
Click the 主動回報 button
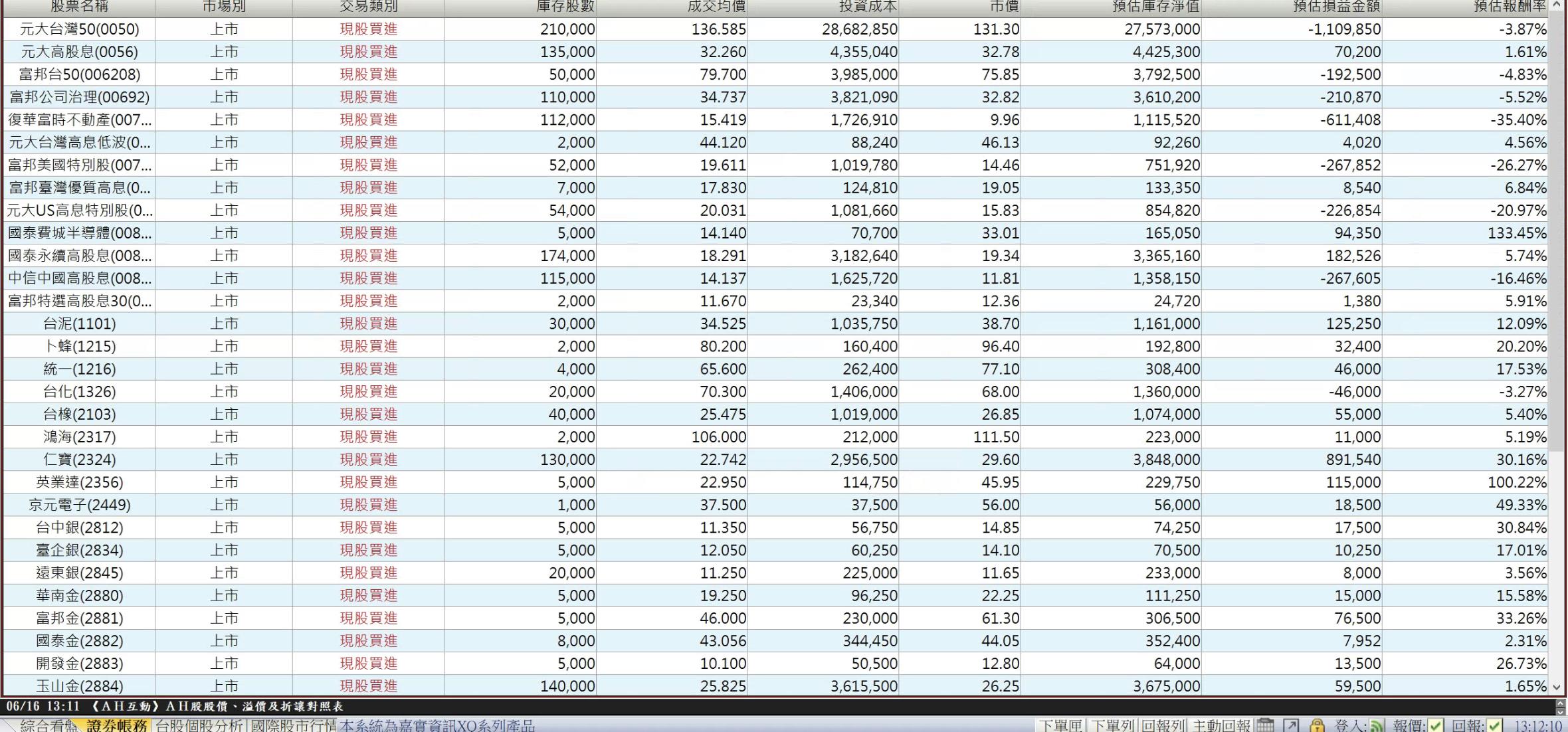1221,725
